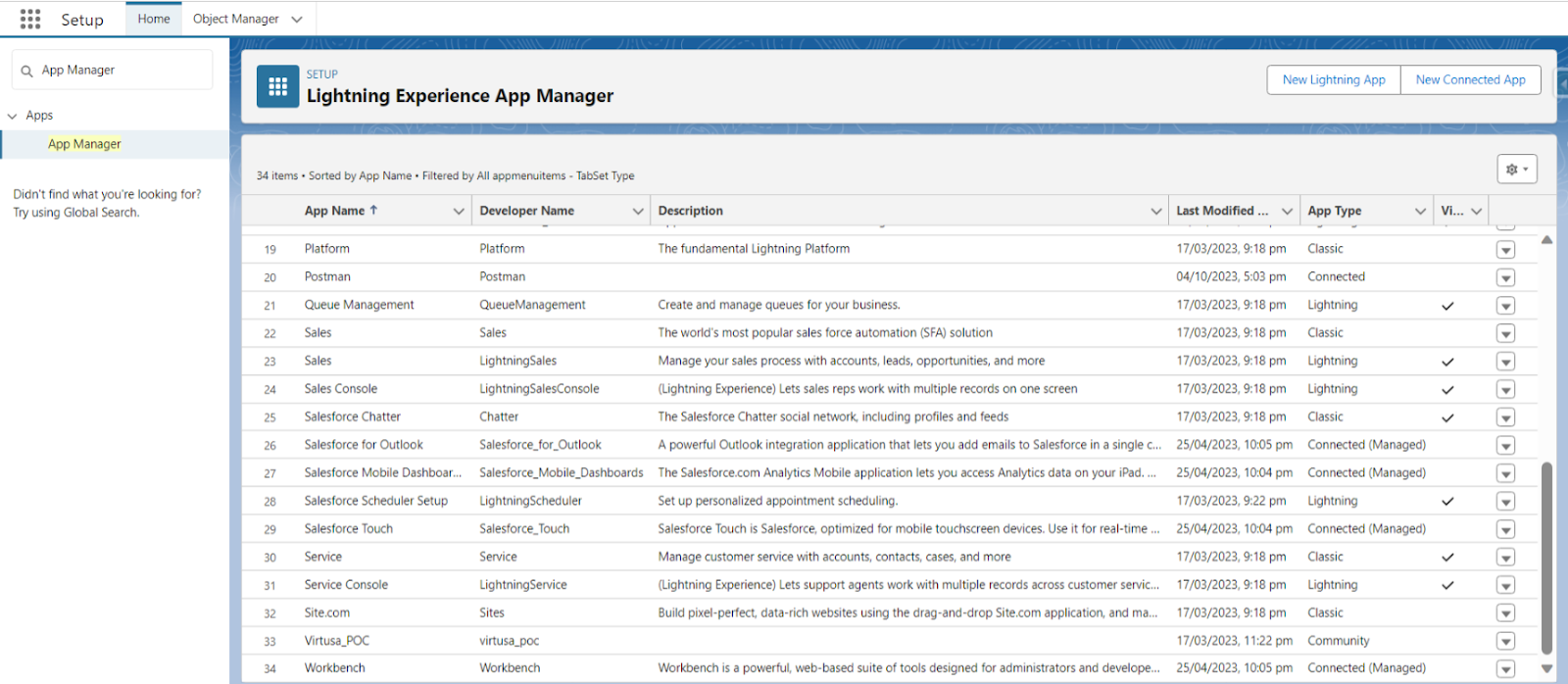This screenshot has height=684, width=1568.
Task: Click the sort arrow beside App Name
Action: pyautogui.click(x=373, y=210)
